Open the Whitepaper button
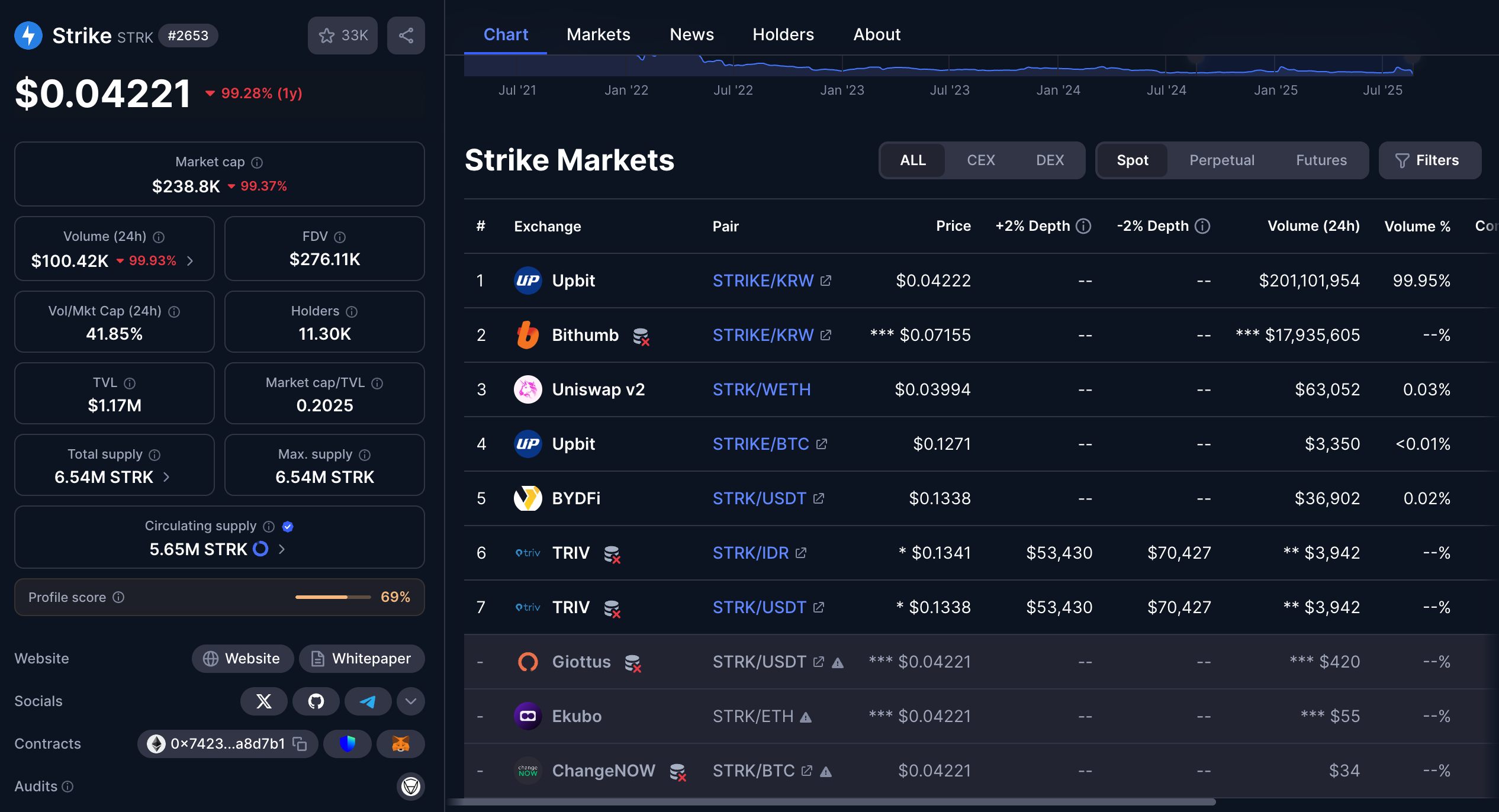This screenshot has width=1499, height=812. [362, 659]
